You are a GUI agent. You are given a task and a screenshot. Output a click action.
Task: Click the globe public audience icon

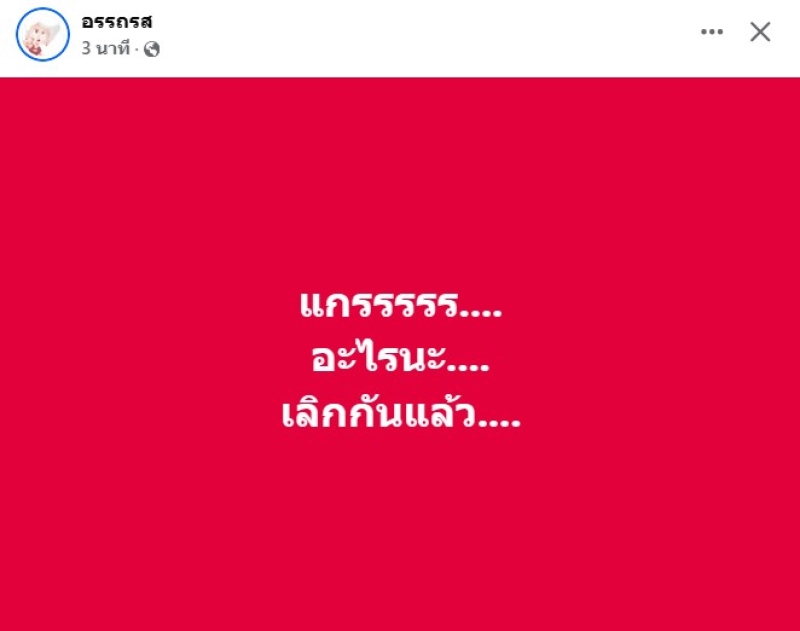152,49
